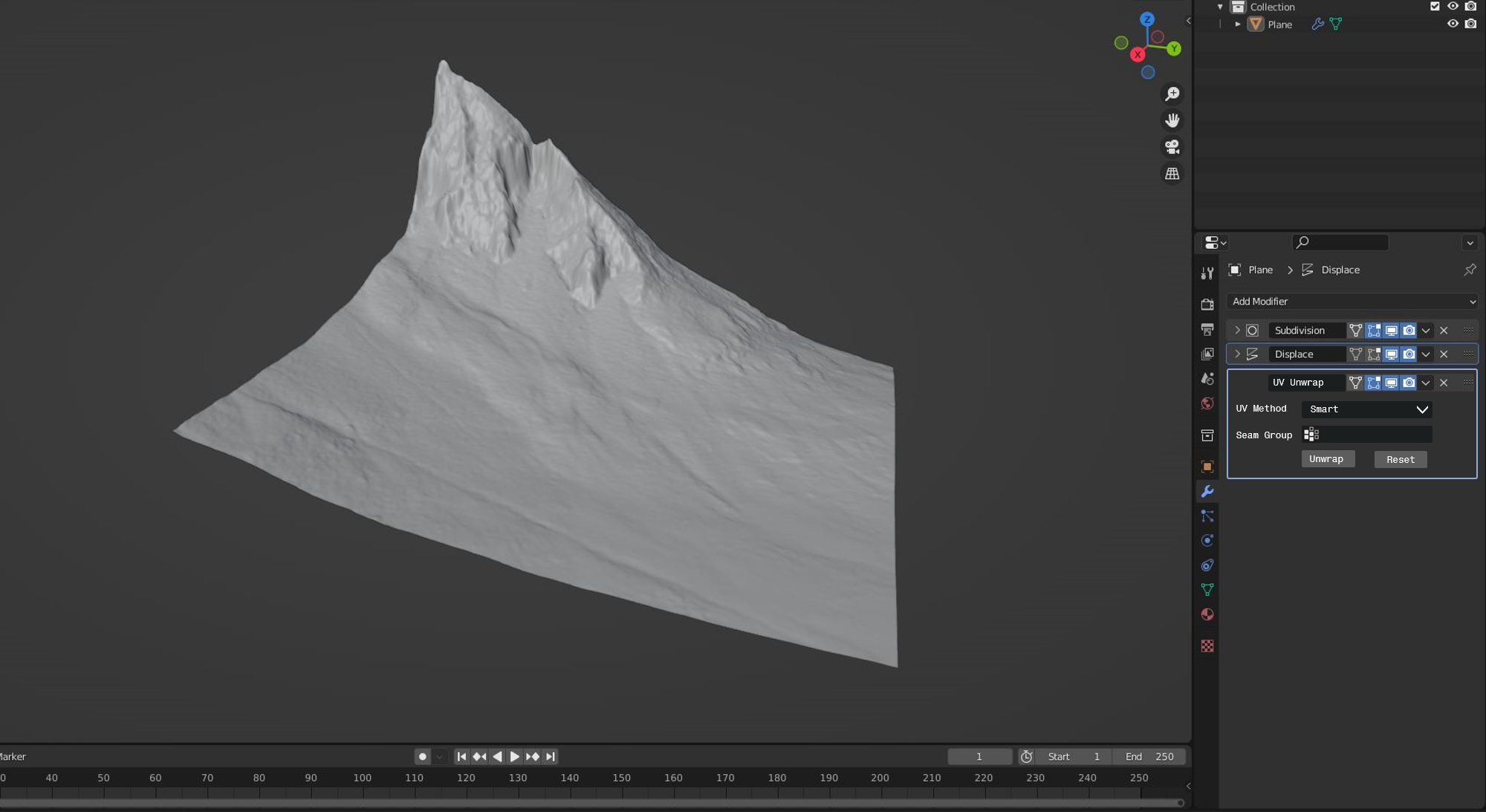Click the properties search field
Image resolution: width=1486 pixels, height=812 pixels.
click(1340, 242)
